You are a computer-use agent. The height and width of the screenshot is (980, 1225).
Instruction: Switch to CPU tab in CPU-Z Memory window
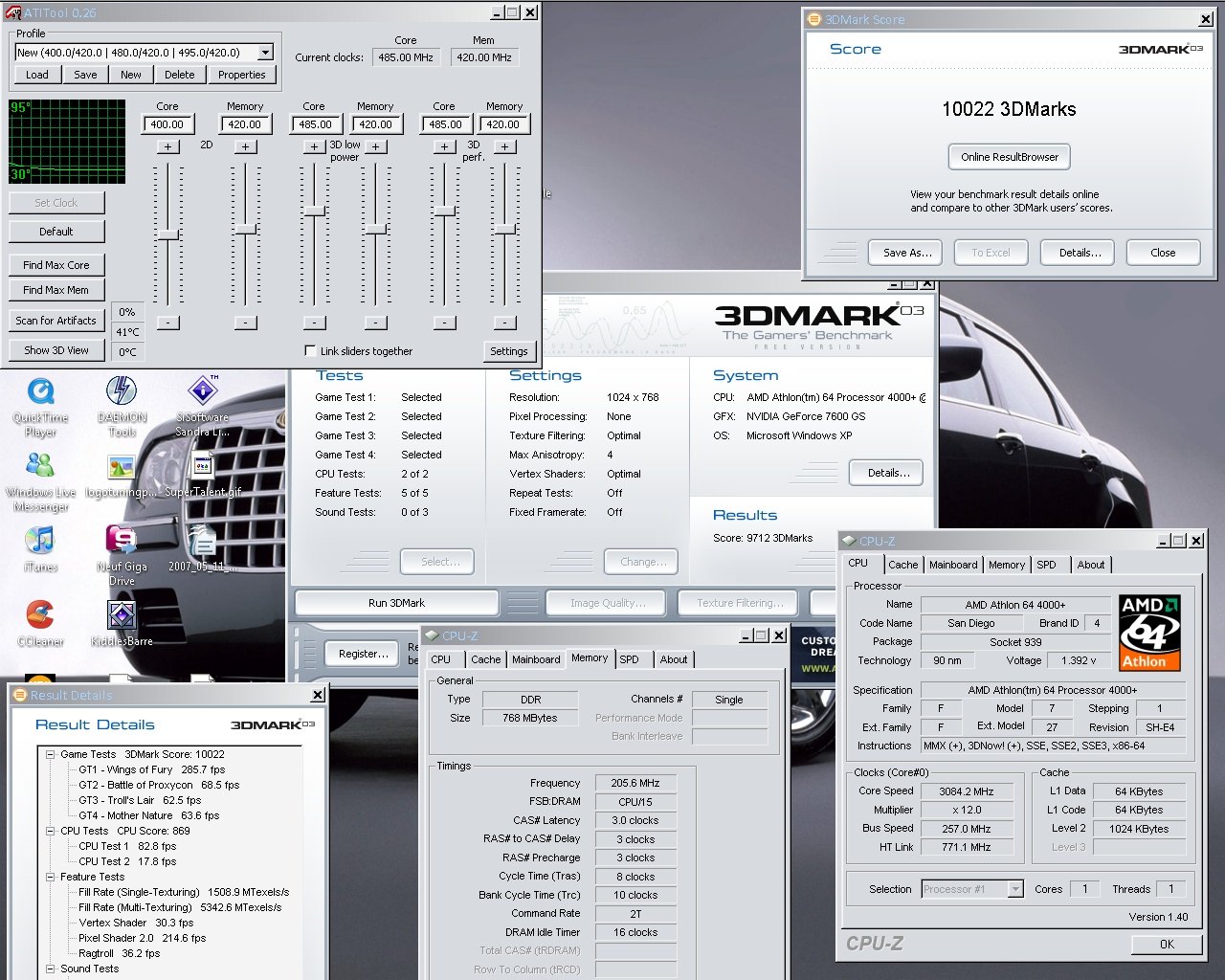[441, 659]
